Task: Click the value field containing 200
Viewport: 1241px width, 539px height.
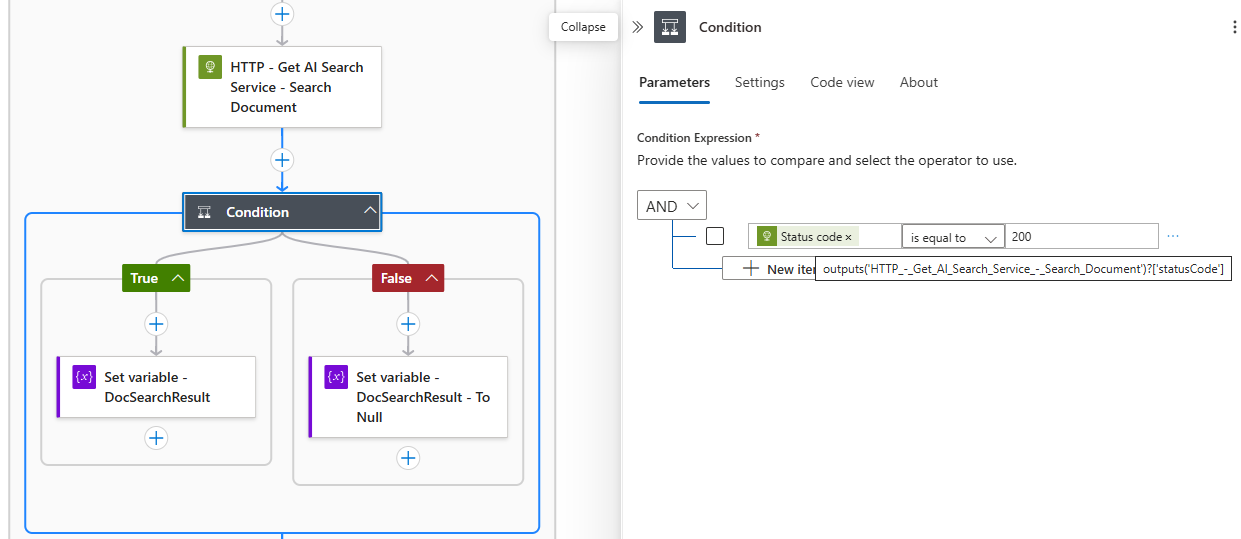Action: coord(1080,237)
